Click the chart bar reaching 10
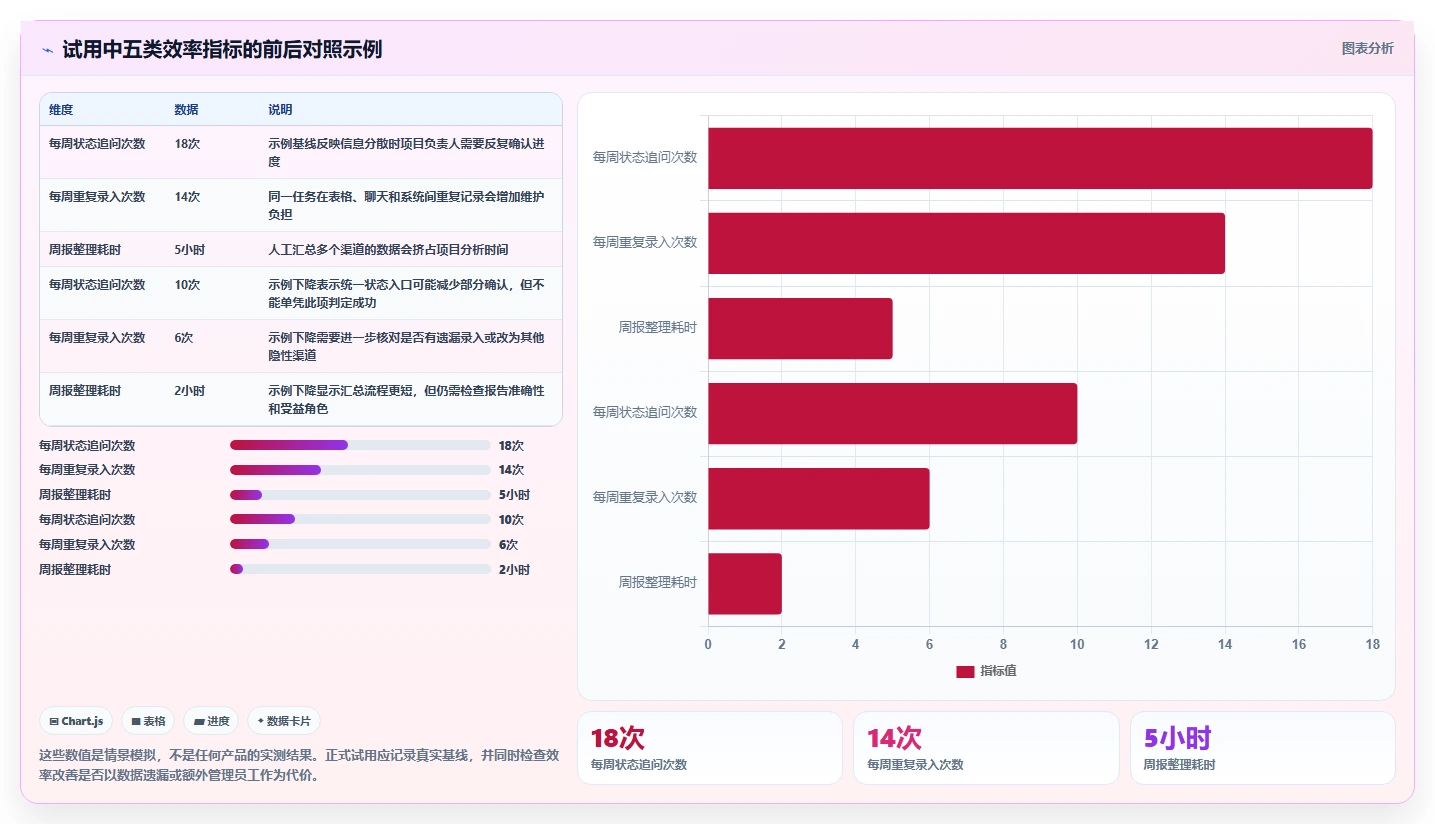The height and width of the screenshot is (824, 1435). click(x=892, y=413)
